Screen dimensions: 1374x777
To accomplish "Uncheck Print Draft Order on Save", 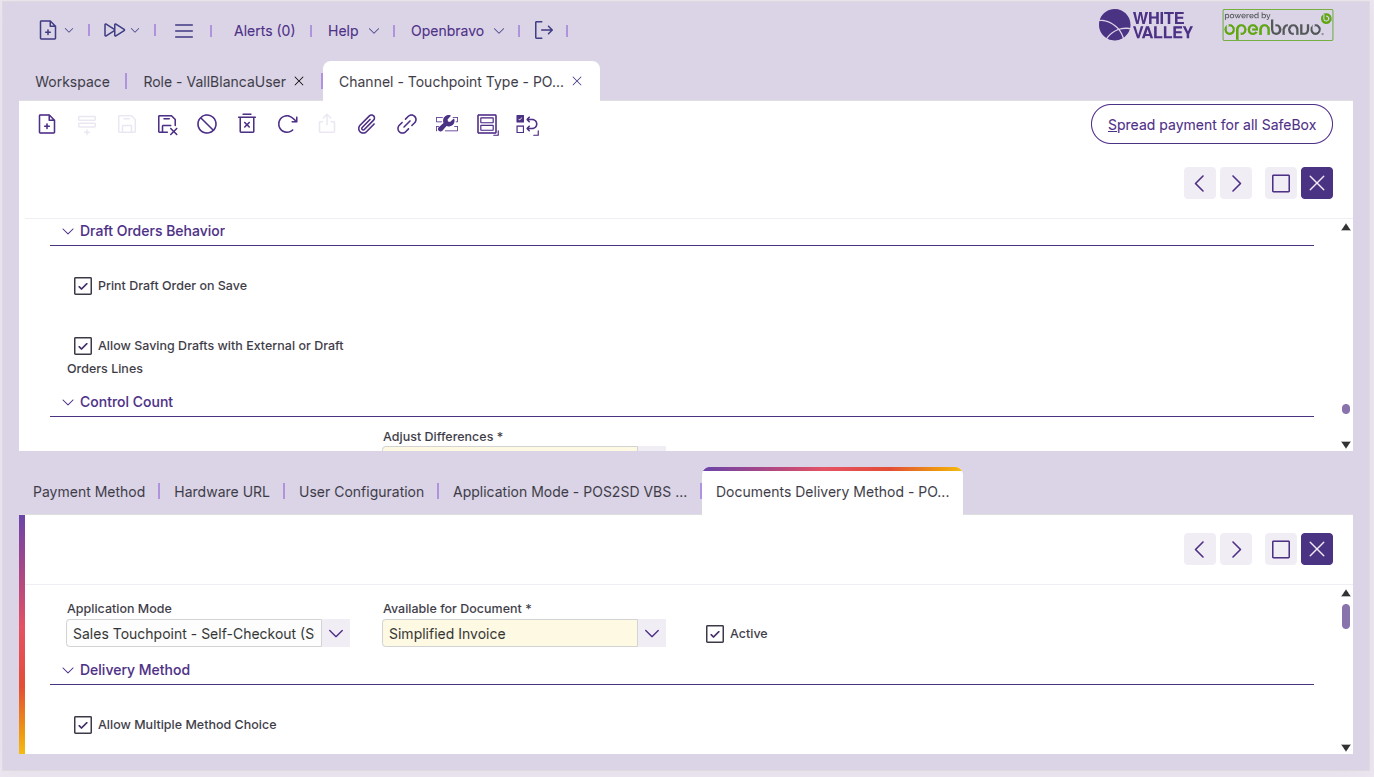I will pos(83,286).
